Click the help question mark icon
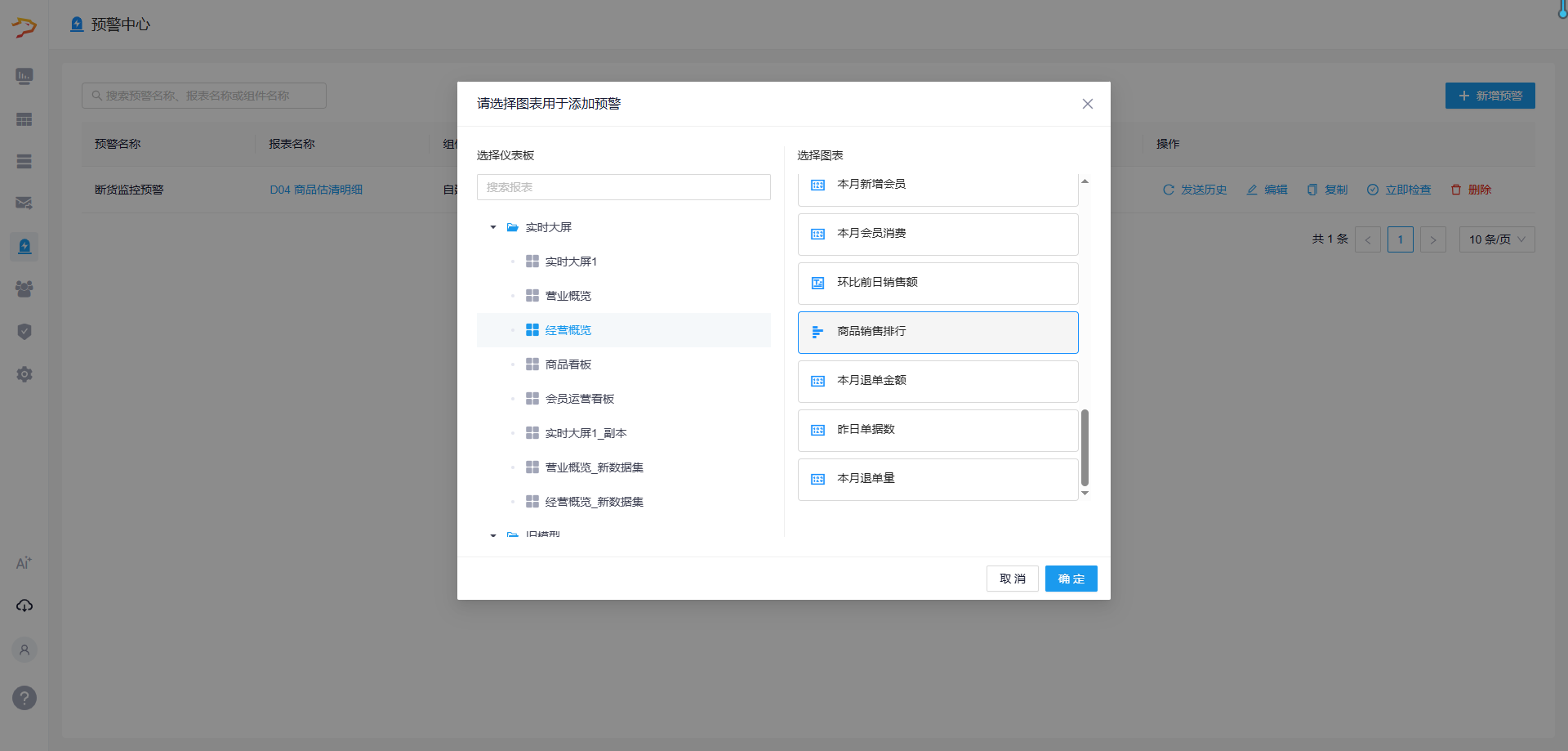 pyautogui.click(x=24, y=698)
